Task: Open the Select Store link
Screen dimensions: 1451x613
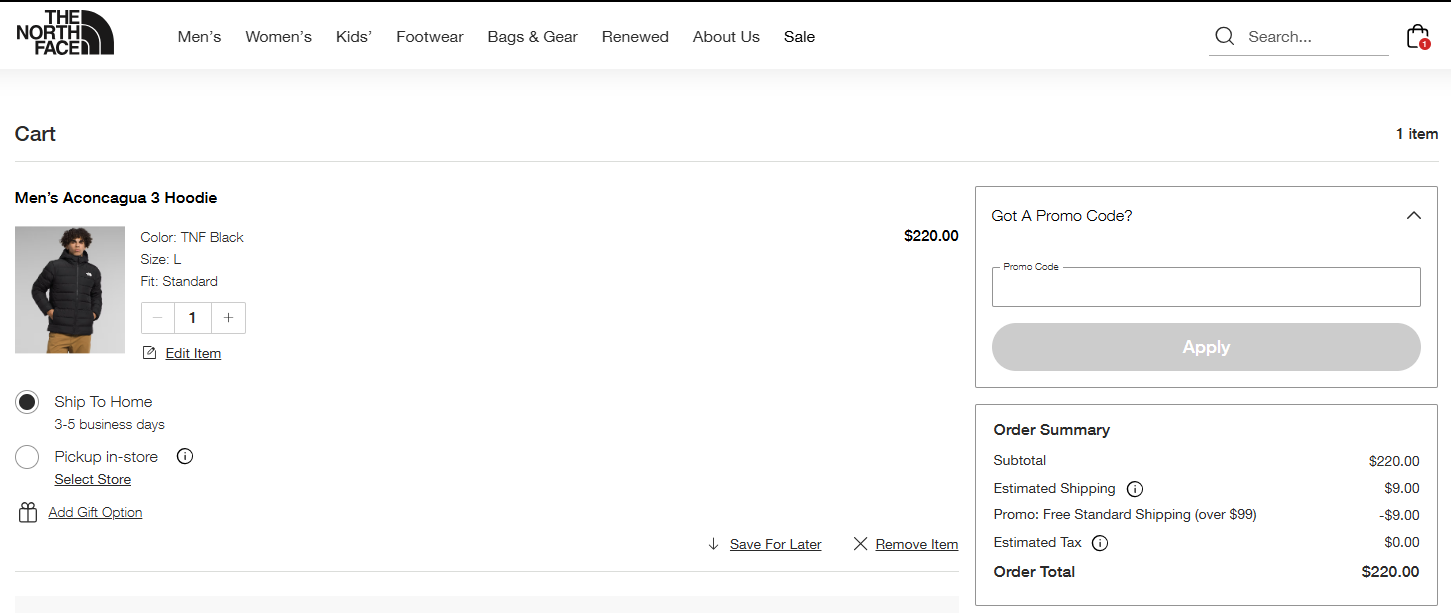Action: point(92,479)
